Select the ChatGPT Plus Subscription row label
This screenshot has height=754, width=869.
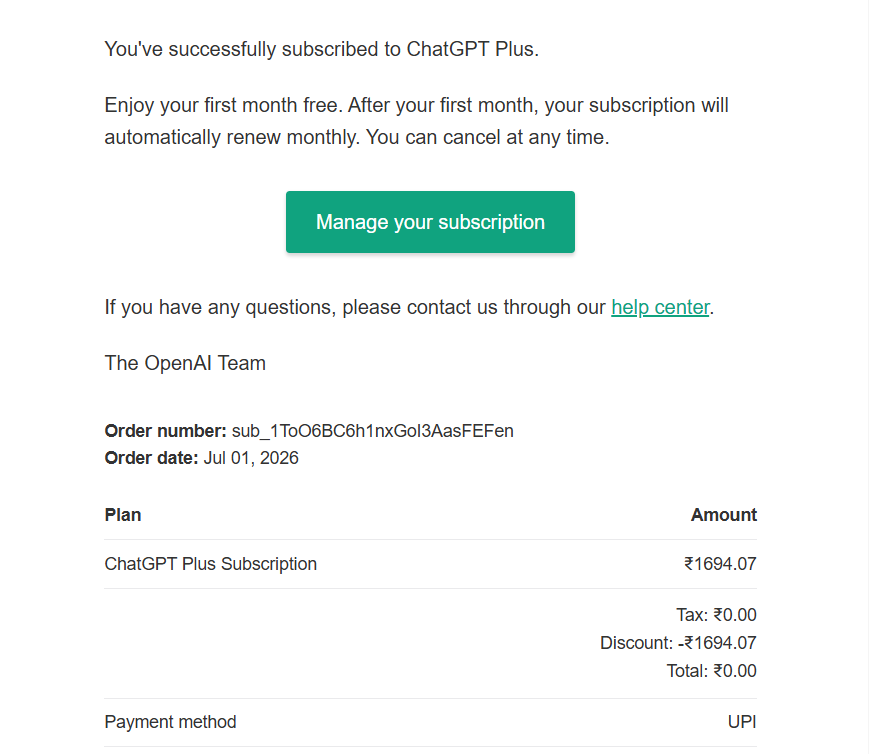211,564
